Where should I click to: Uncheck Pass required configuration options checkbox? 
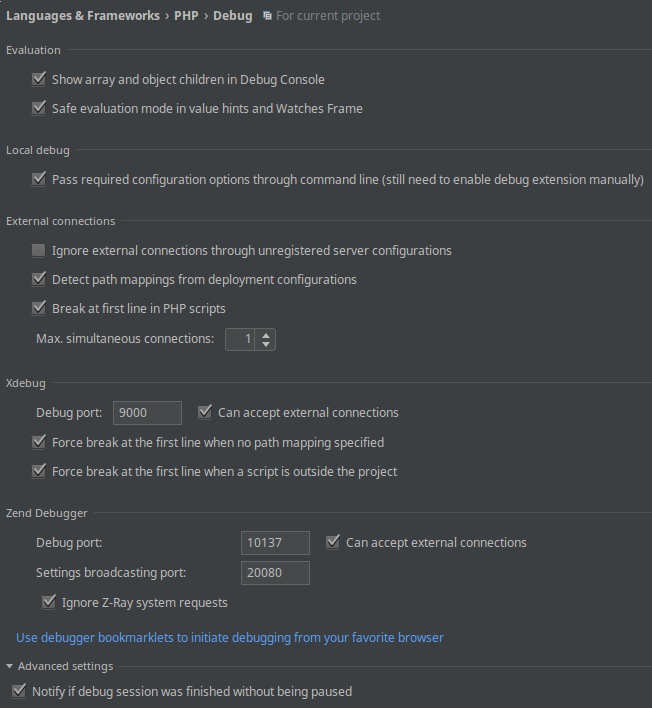39,179
